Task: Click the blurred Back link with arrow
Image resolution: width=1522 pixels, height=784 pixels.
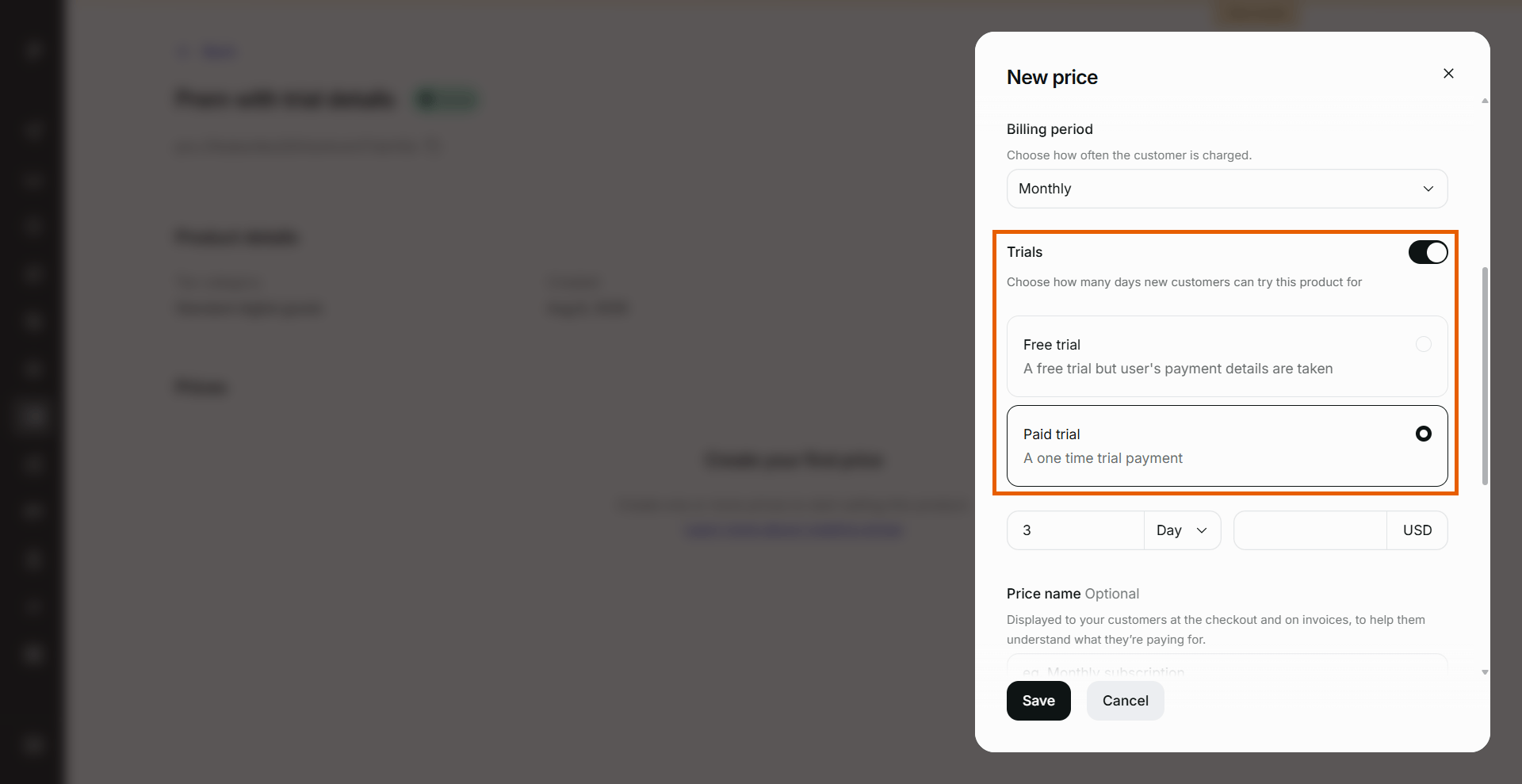Action: [206, 52]
